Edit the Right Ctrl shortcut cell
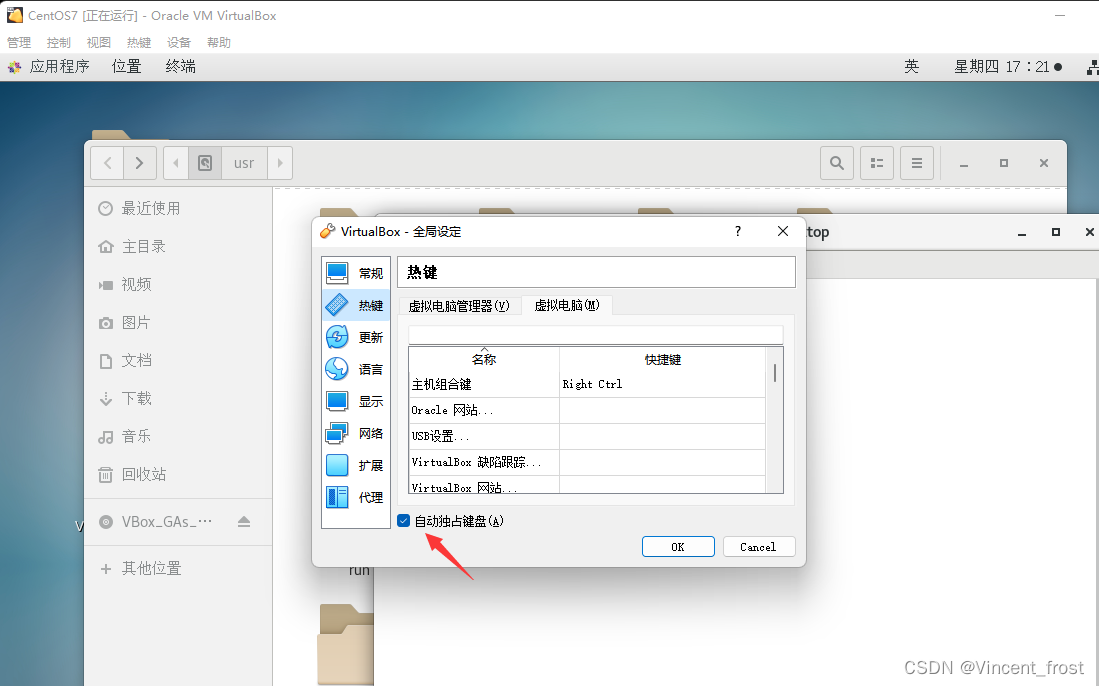Screen dimensions: 1099x686 pyautogui.click(x=662, y=384)
